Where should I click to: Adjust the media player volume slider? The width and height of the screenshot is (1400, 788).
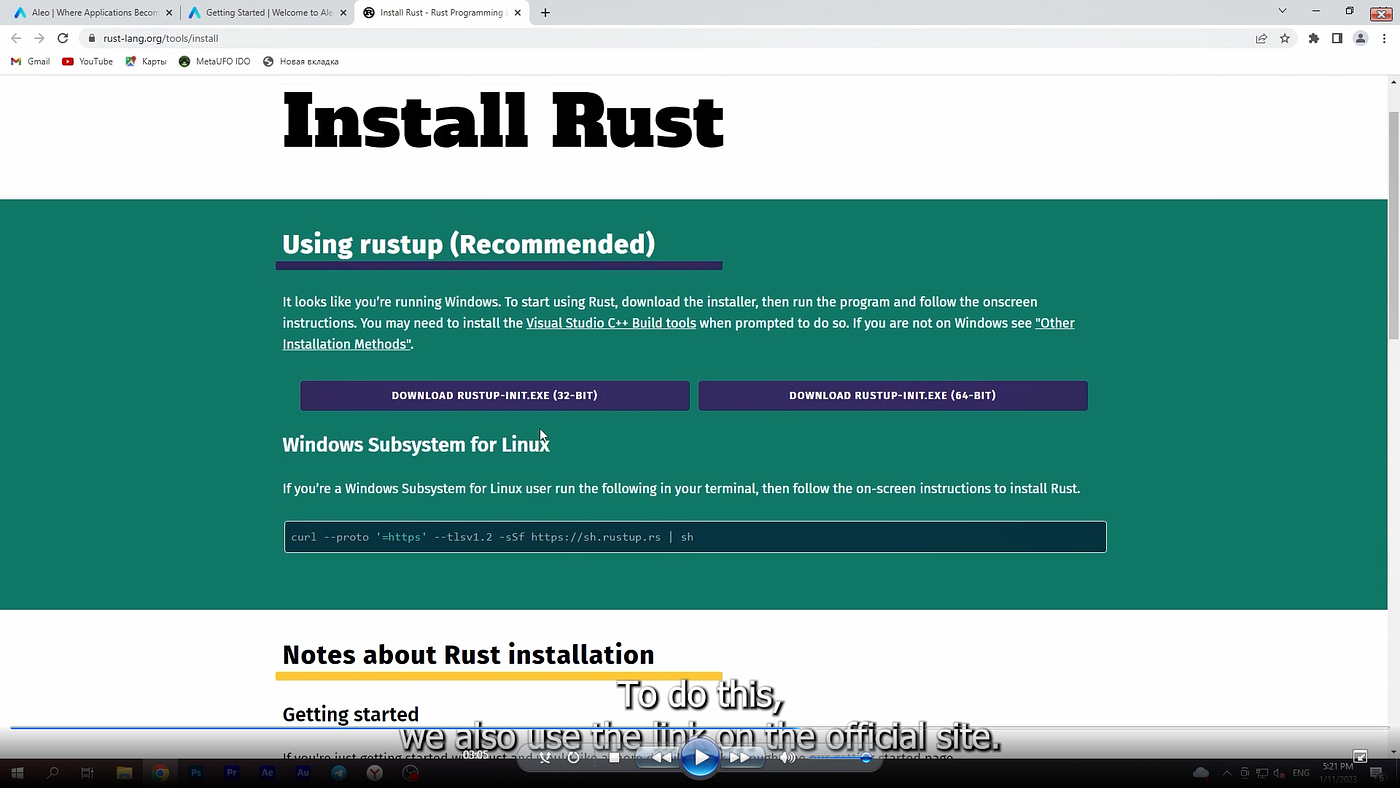[838, 758]
